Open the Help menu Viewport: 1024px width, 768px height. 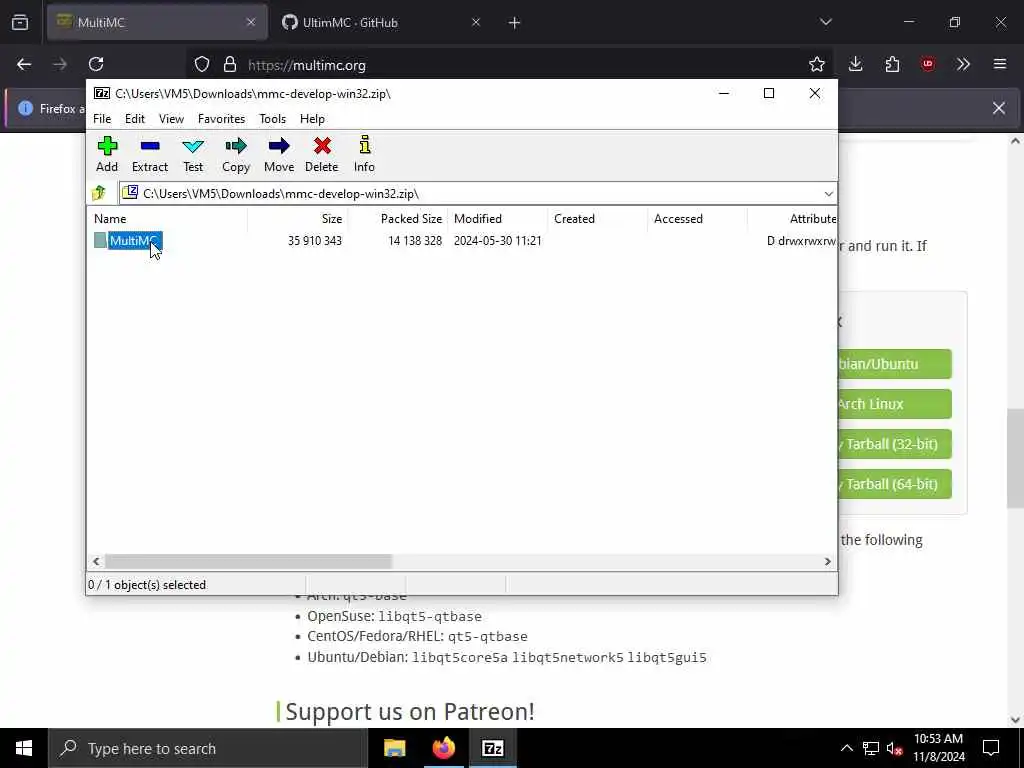pos(312,119)
